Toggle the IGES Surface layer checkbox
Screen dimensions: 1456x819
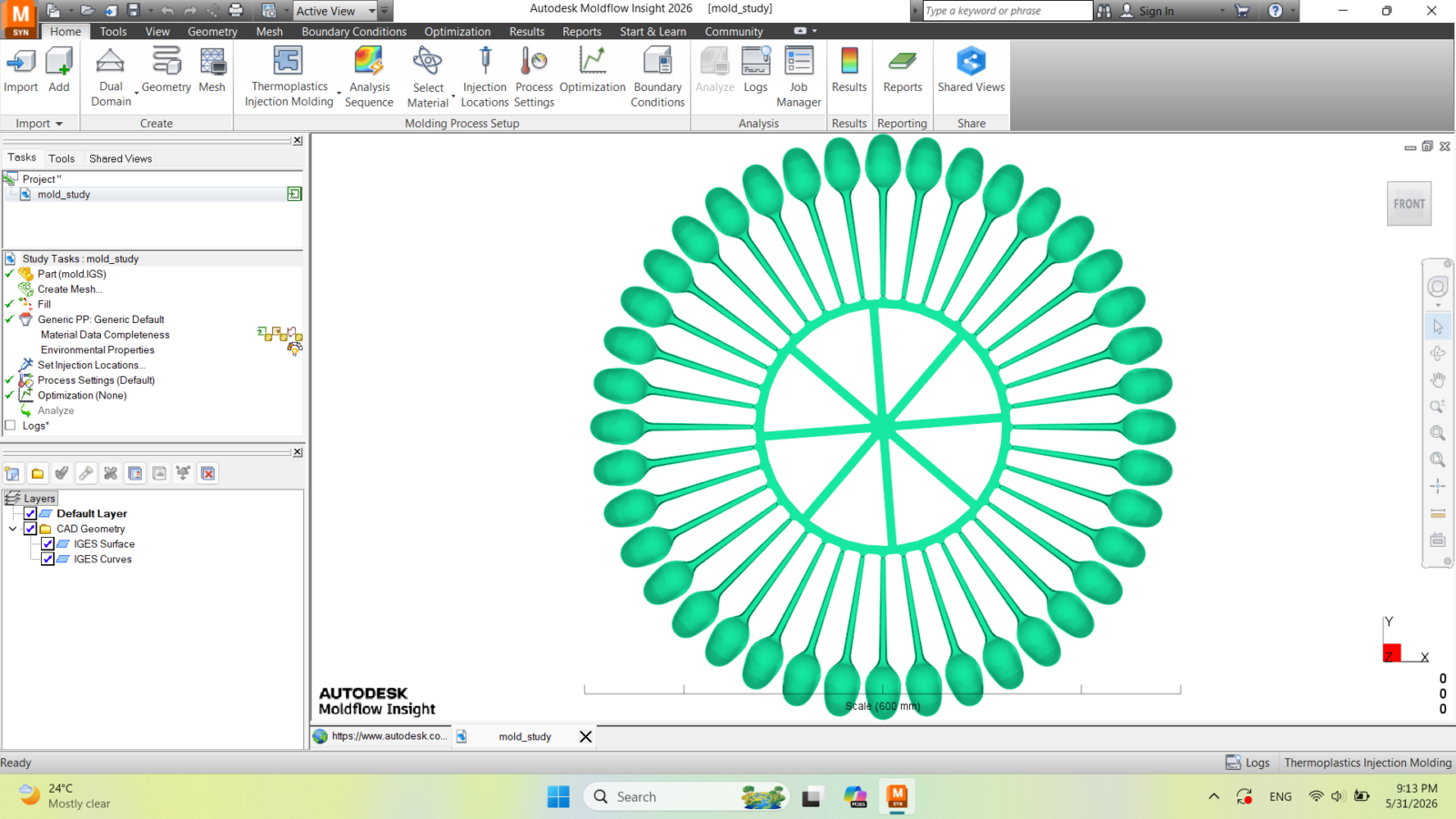(x=47, y=544)
